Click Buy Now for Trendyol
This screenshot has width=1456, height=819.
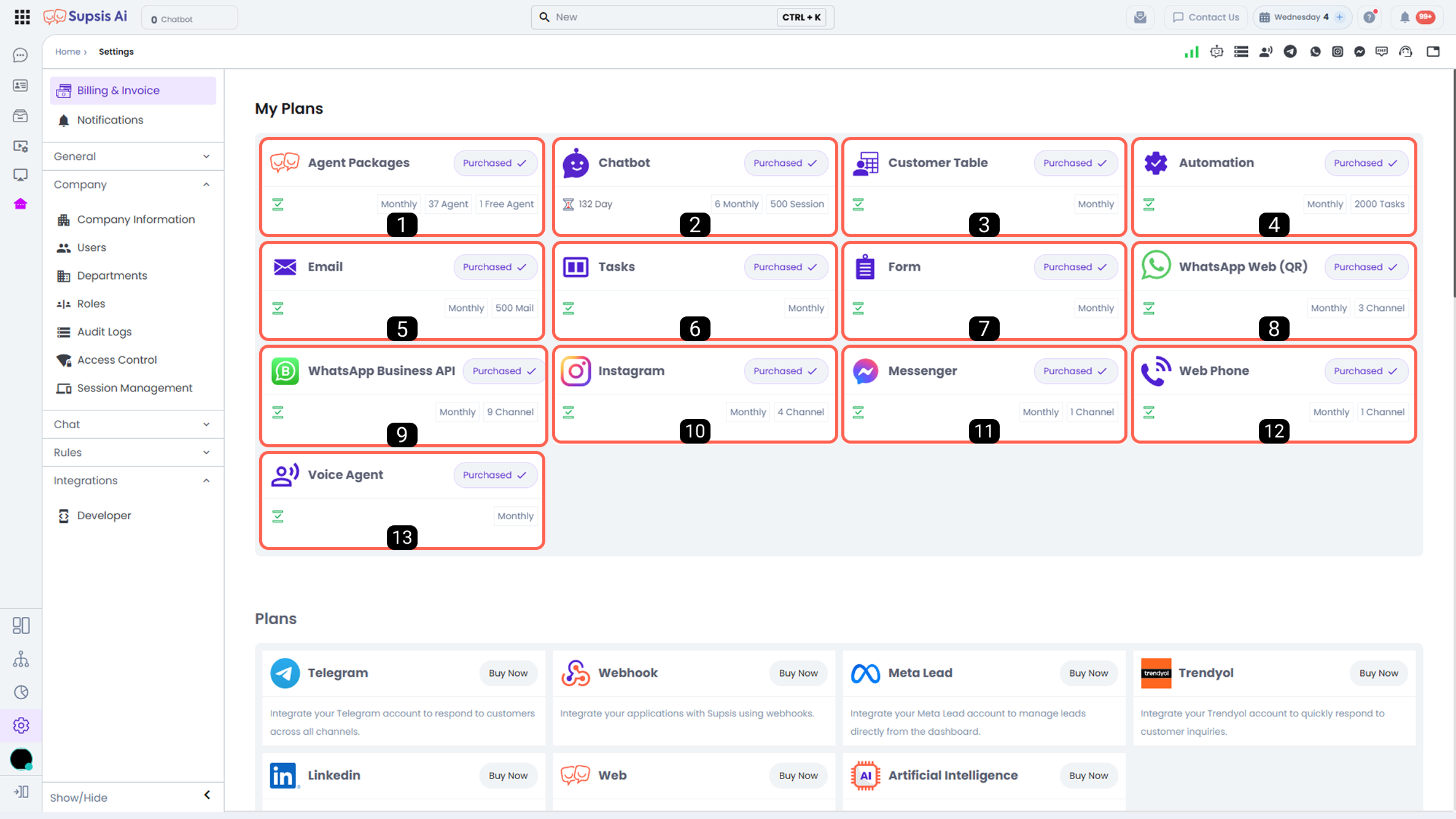[1379, 673]
